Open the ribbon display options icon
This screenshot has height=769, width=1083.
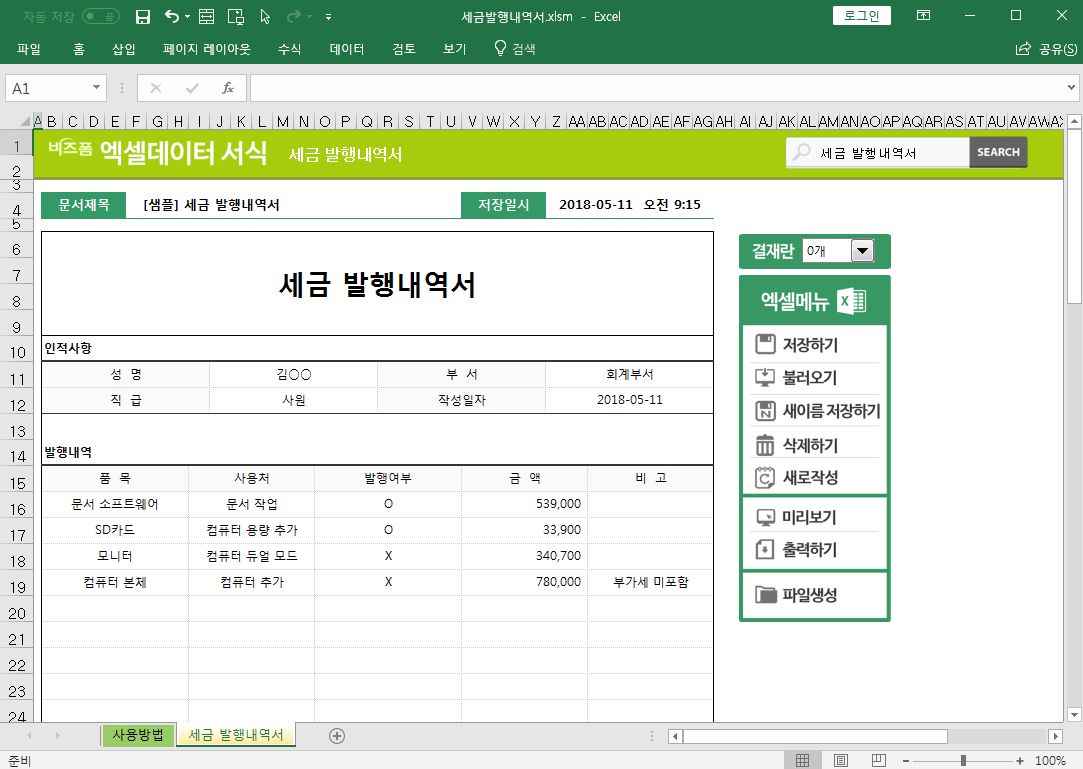coord(923,16)
